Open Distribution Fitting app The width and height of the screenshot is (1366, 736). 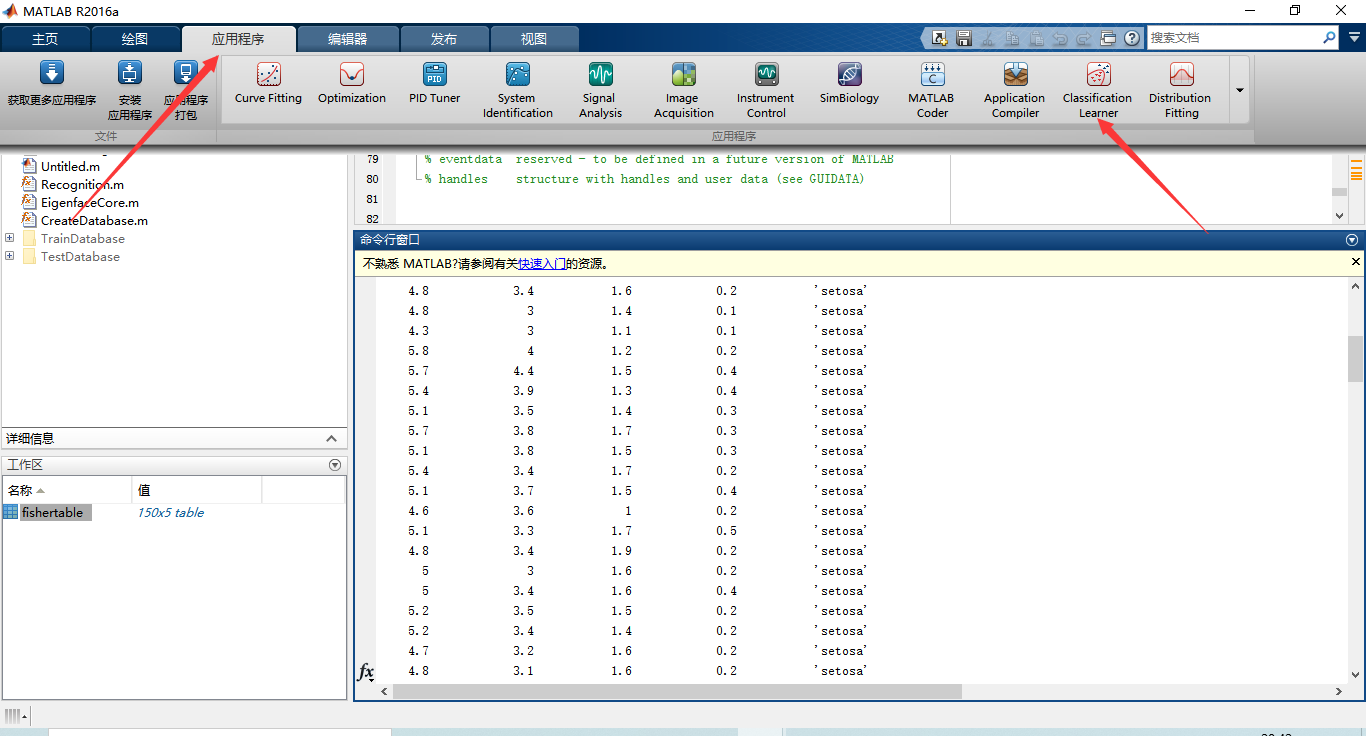[x=1181, y=91]
